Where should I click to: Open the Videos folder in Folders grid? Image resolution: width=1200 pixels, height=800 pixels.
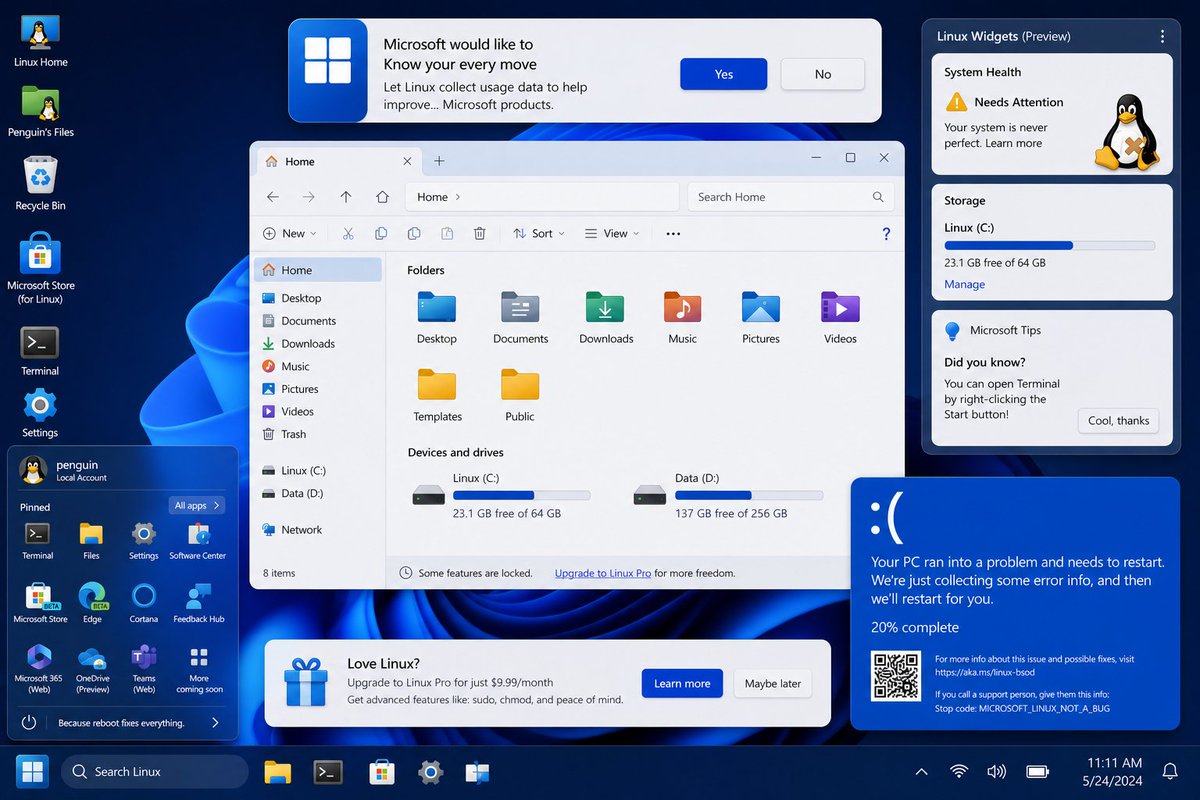point(840,317)
